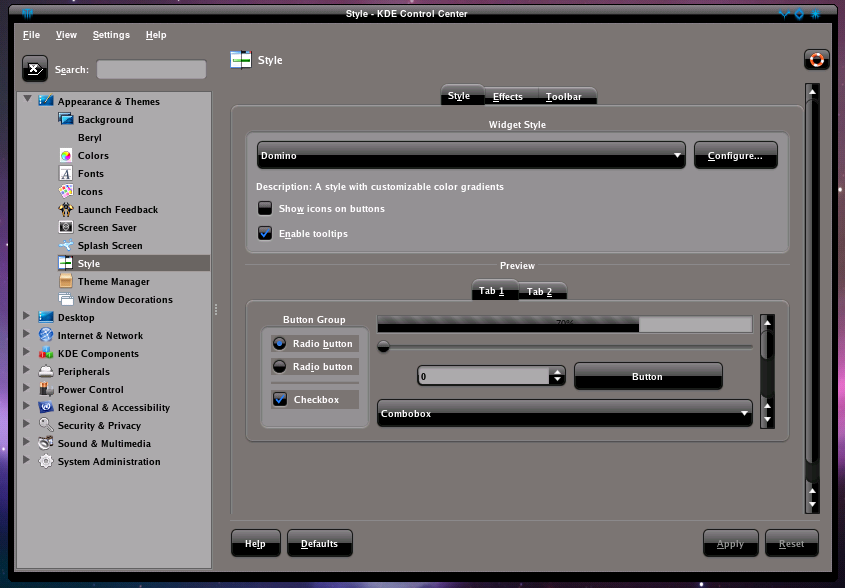Click the sidebar splitter handle
This screenshot has height=588, width=845.
pos(216,309)
